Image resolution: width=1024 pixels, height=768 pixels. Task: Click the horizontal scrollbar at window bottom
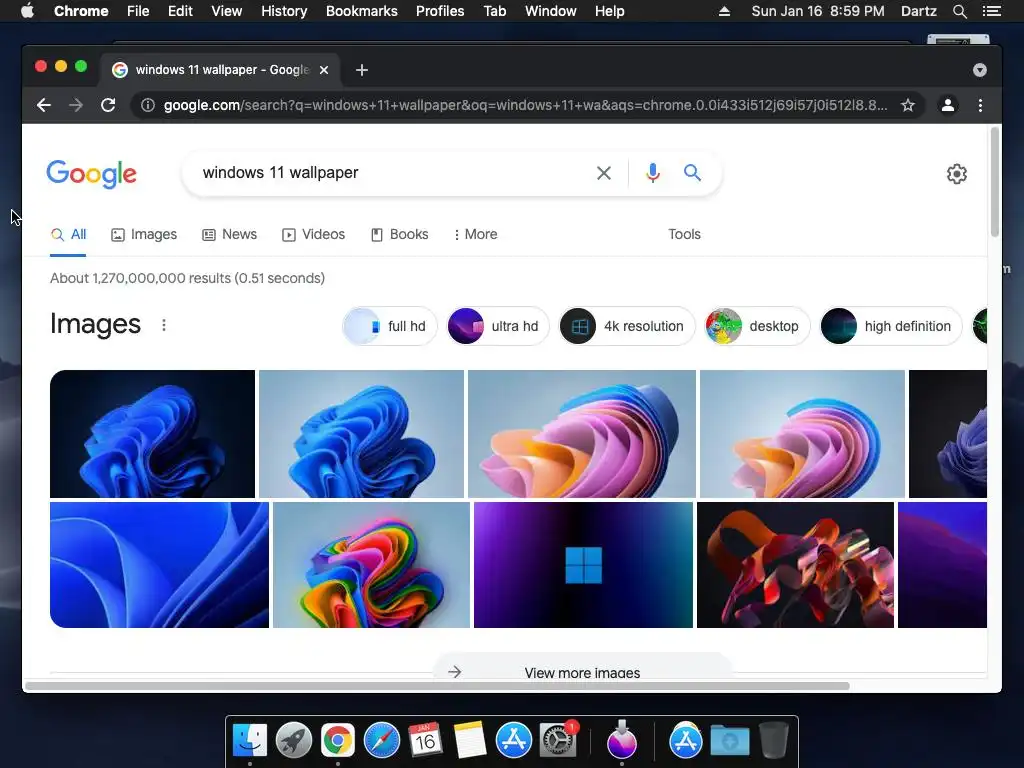437,686
